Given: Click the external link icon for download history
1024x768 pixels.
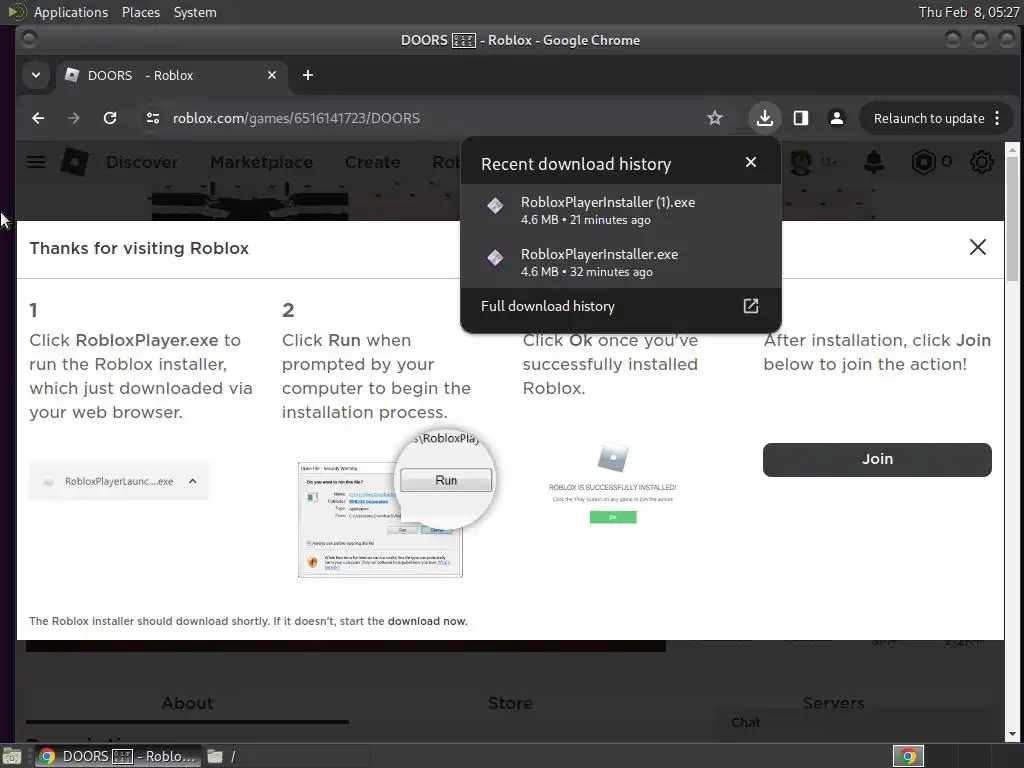Looking at the screenshot, I should point(751,306).
